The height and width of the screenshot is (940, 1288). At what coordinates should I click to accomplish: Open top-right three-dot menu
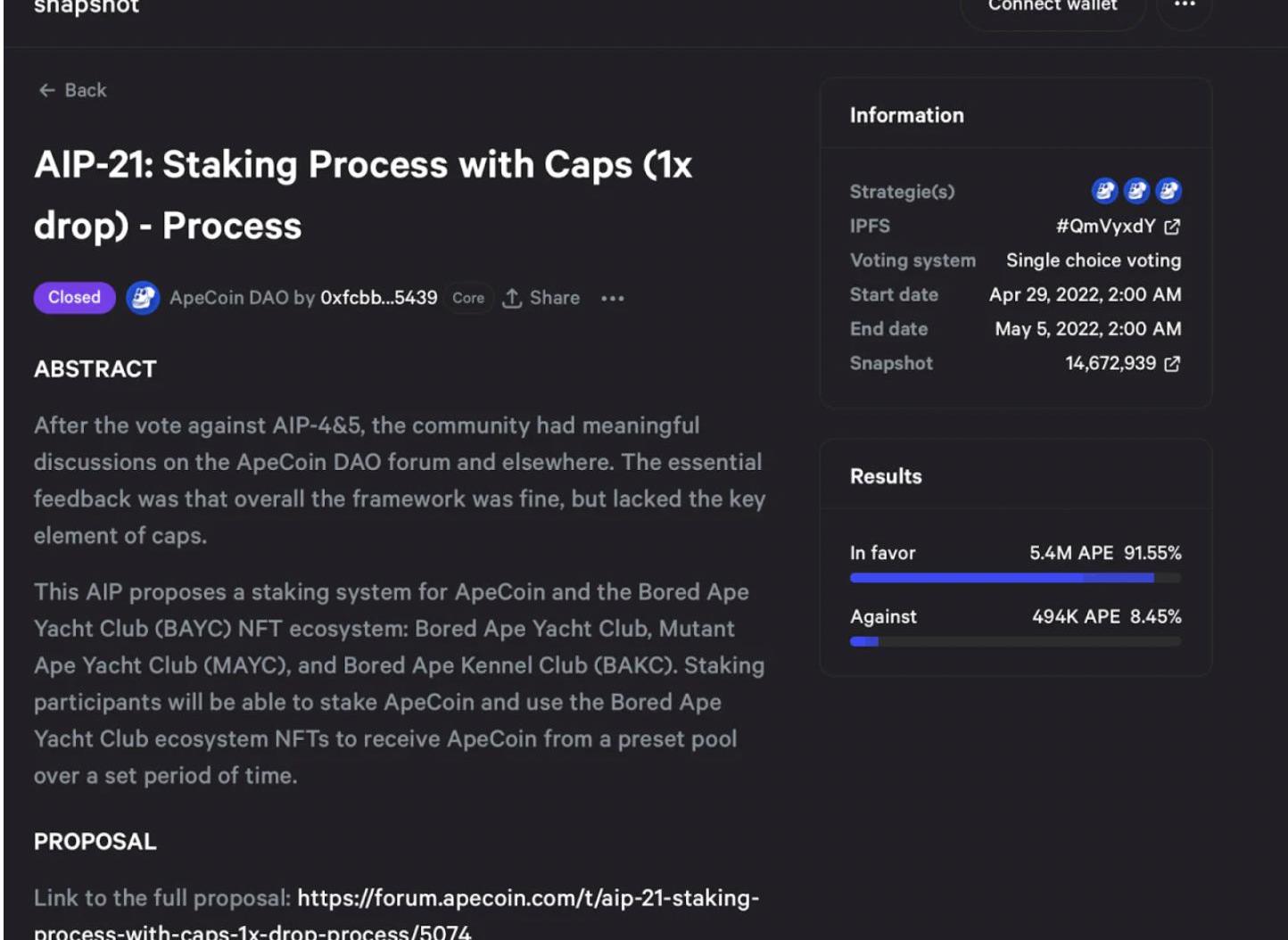(x=1185, y=5)
